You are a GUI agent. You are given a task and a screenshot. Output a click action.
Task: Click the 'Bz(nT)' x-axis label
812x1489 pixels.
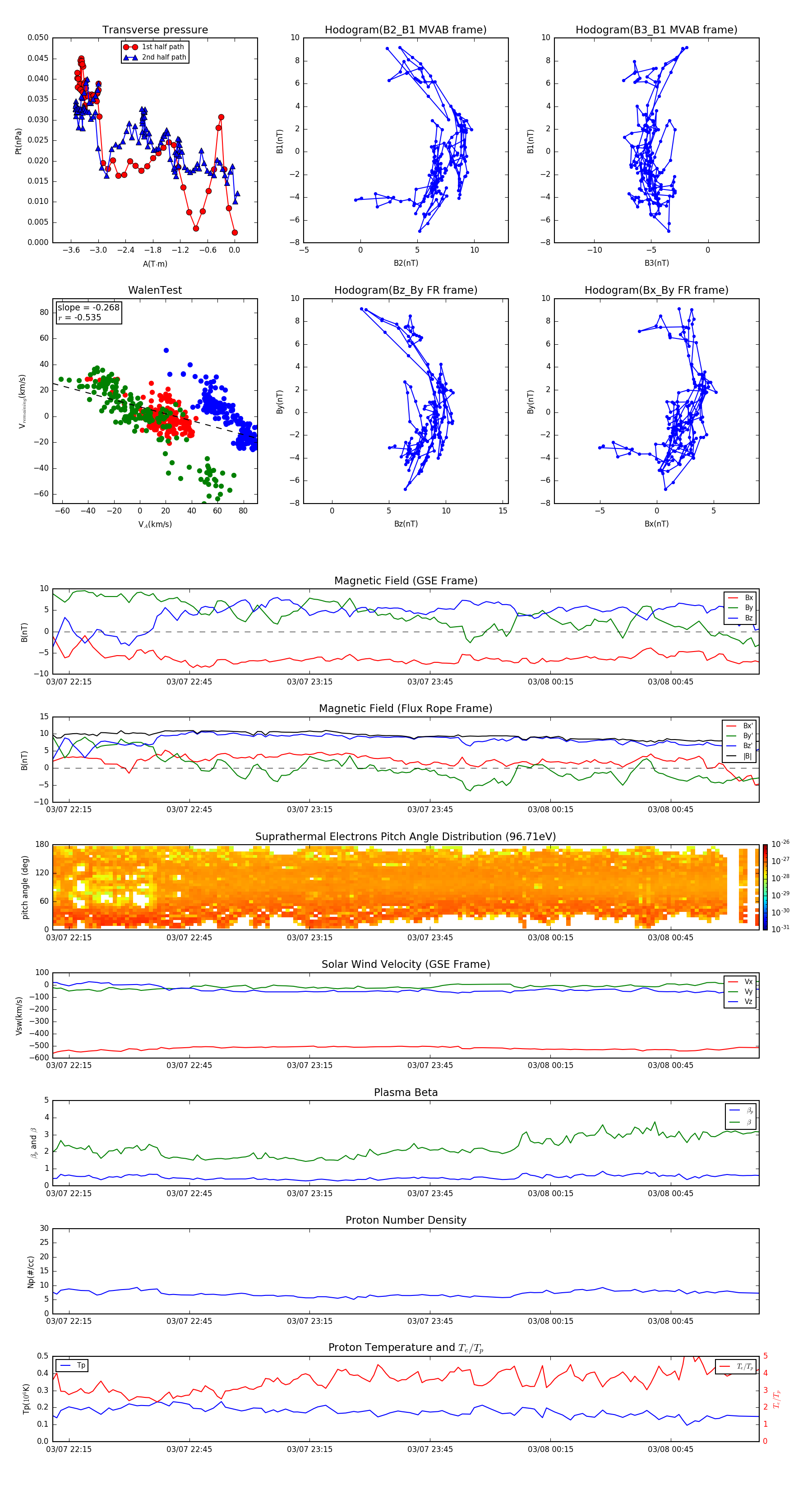click(x=406, y=524)
